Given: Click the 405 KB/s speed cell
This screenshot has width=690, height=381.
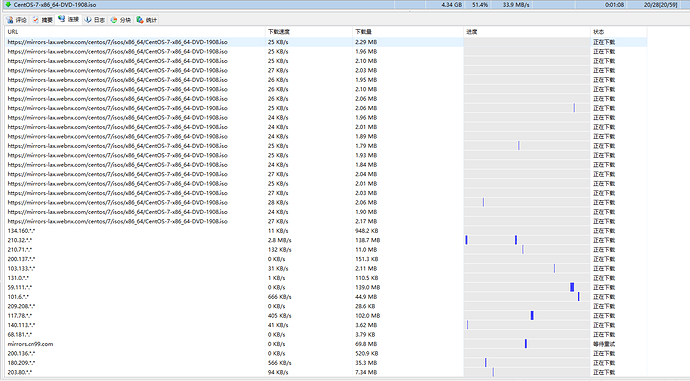Looking at the screenshot, I should 279,315.
